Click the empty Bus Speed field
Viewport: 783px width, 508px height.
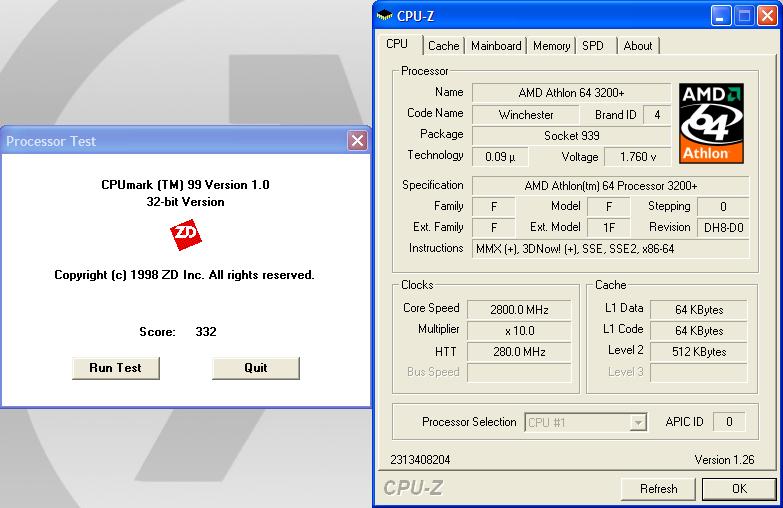pyautogui.click(x=519, y=373)
